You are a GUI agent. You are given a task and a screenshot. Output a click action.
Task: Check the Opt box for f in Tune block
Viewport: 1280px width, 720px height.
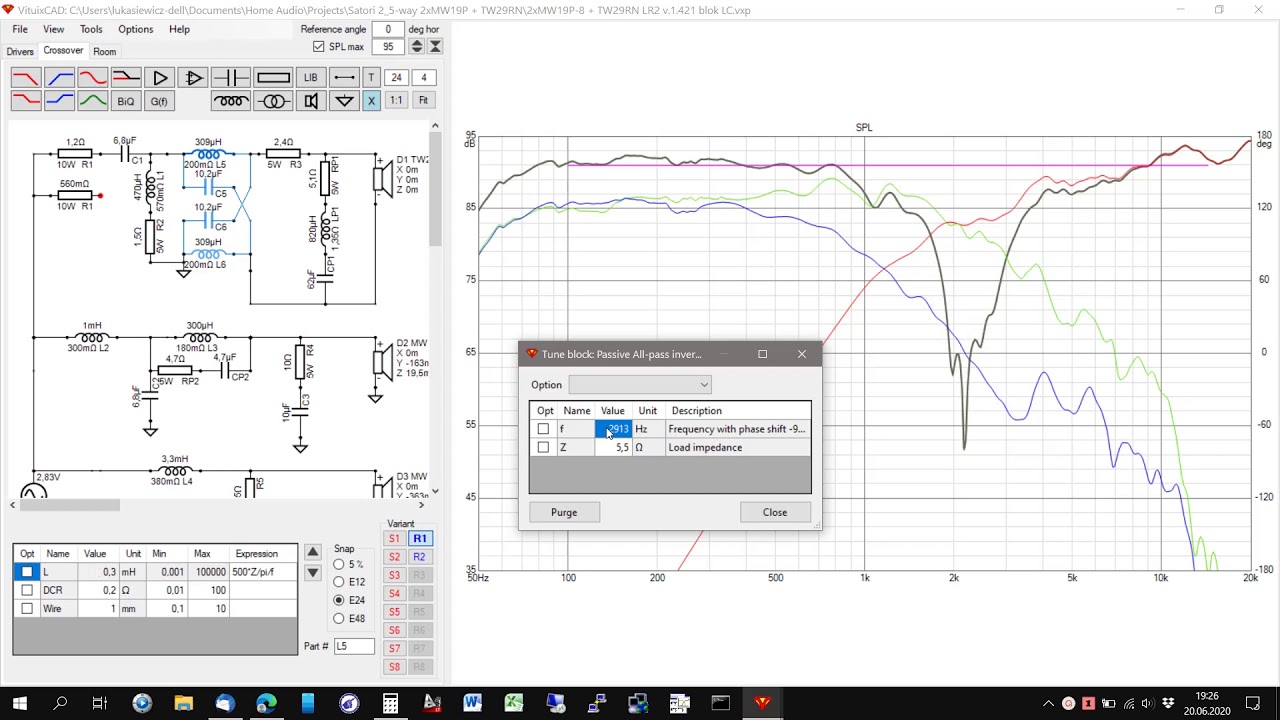pyautogui.click(x=543, y=429)
